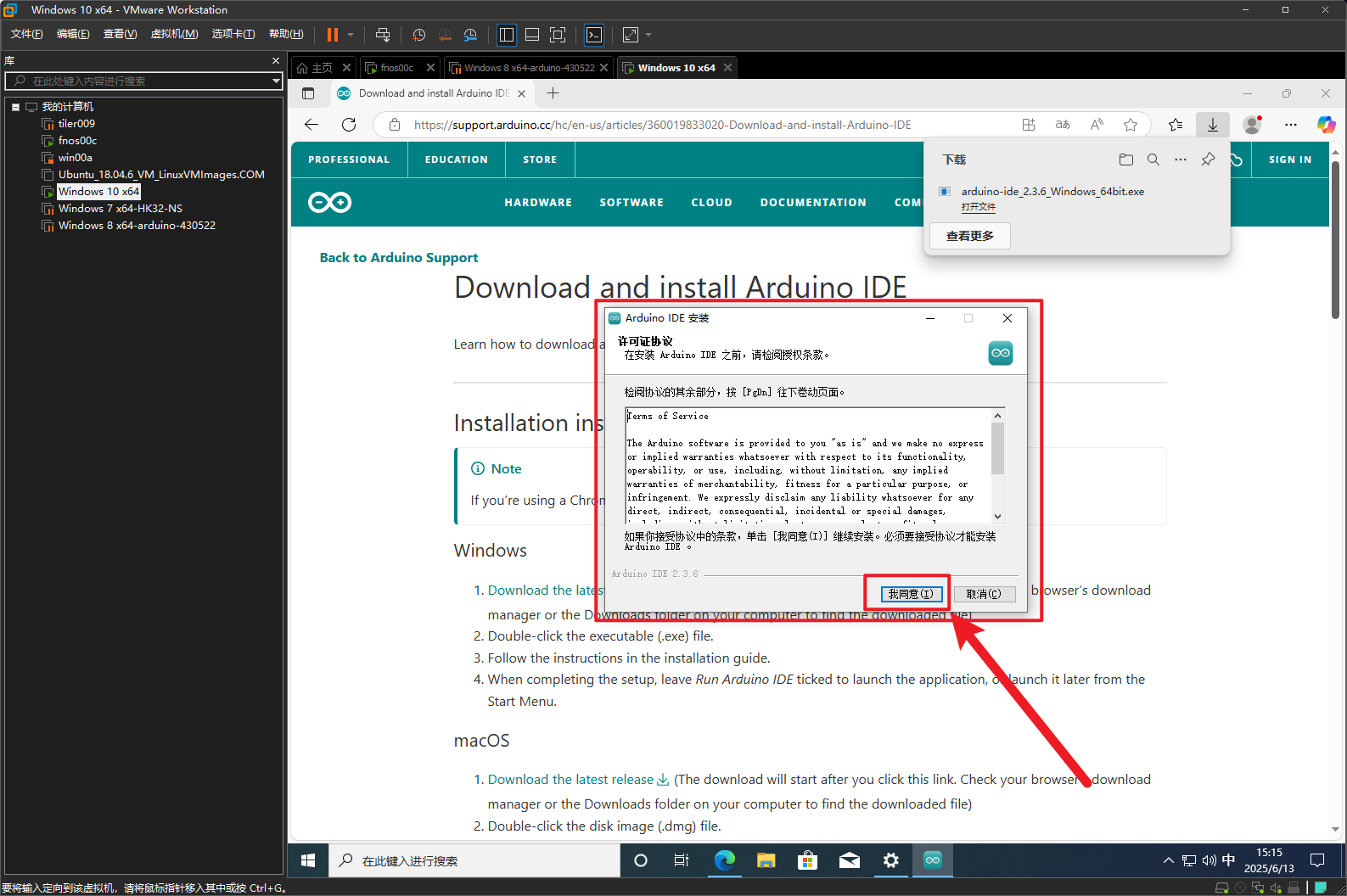This screenshot has width=1347, height=896.
Task: Show hidden tray icons chevron in guest taskbar
Action: point(1169,860)
